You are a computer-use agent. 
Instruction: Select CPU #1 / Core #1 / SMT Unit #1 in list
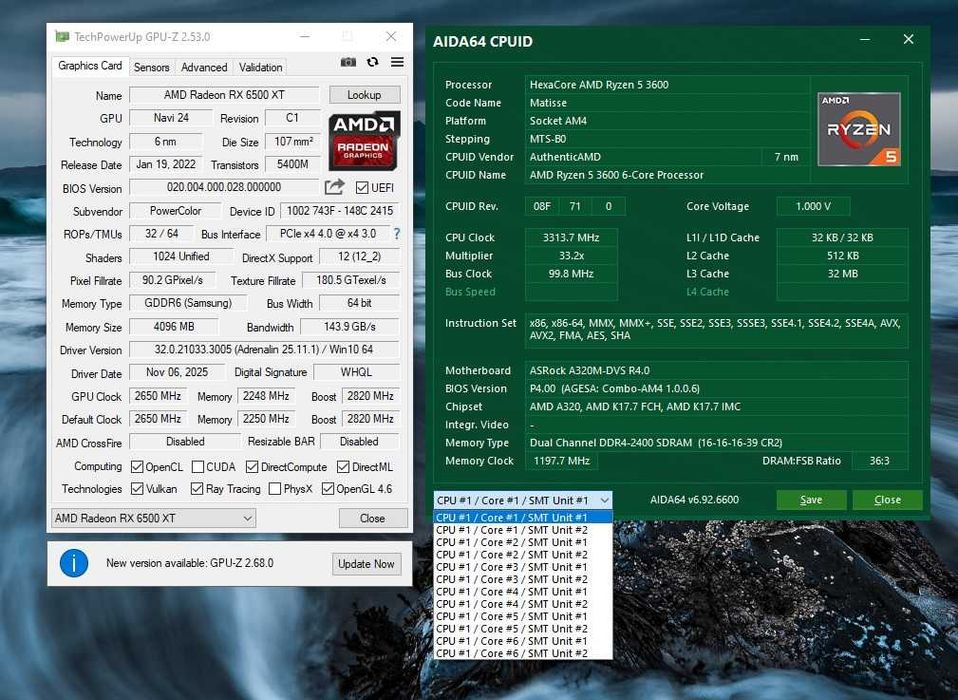pos(523,517)
